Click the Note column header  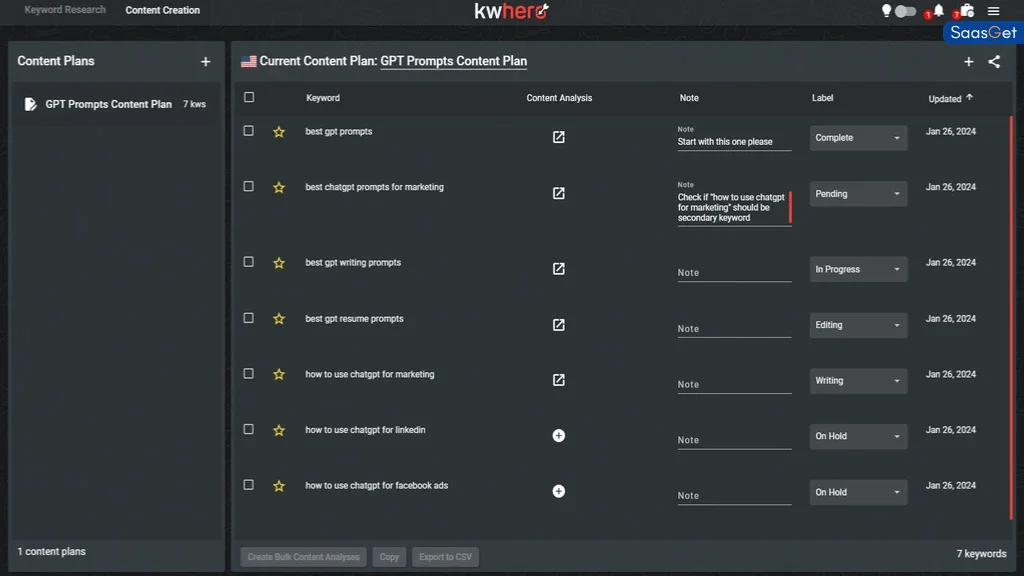pyautogui.click(x=689, y=98)
